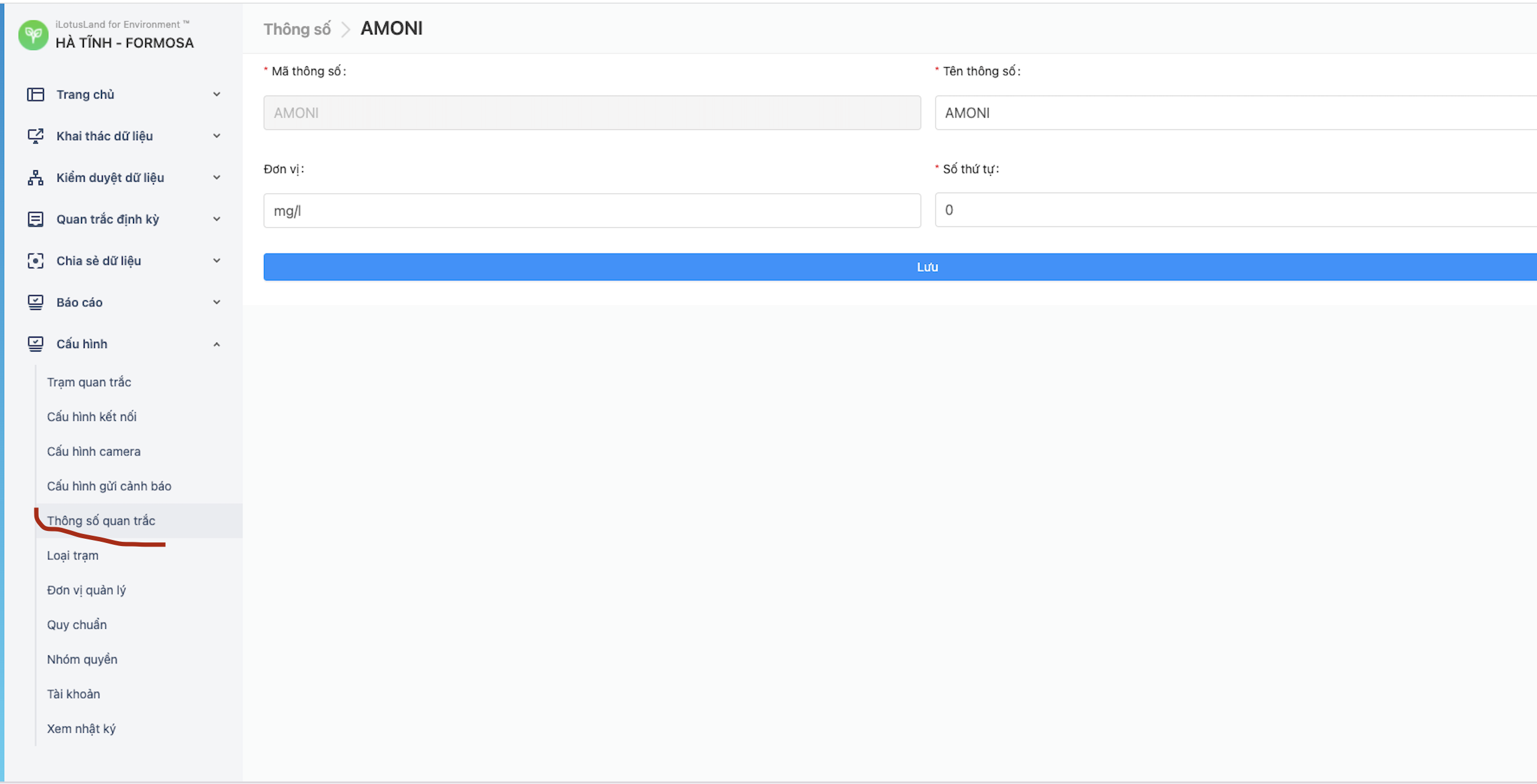
Task: Select Cấu hình camera menu item
Action: coord(94,451)
